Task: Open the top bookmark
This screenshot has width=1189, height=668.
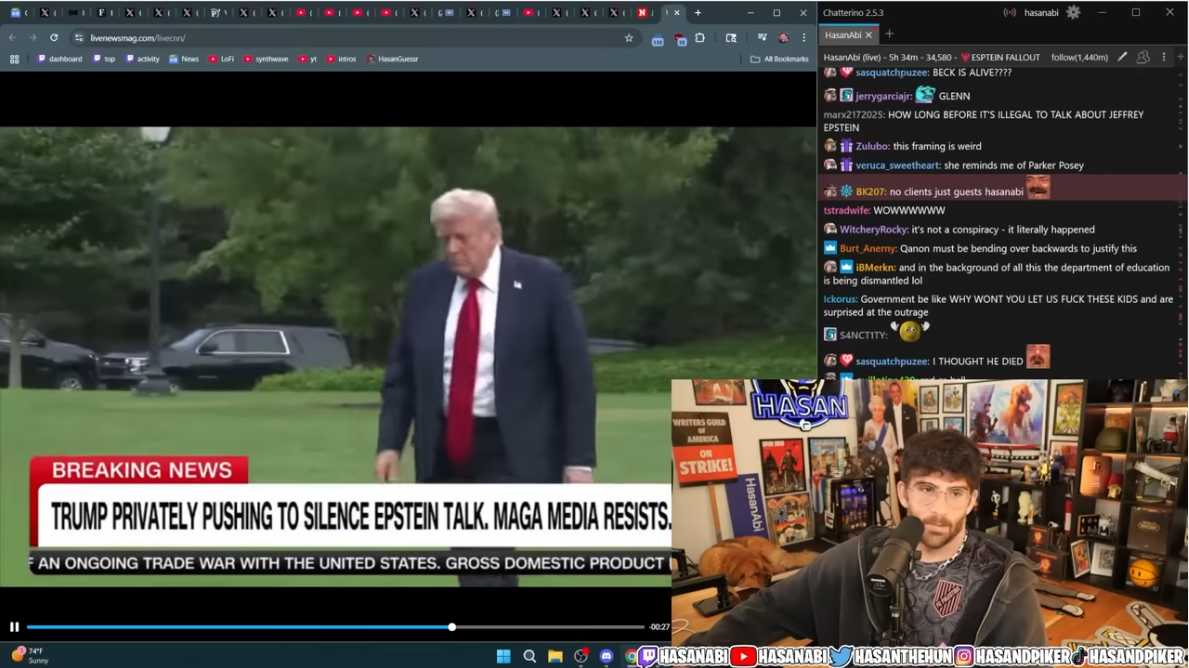Action: tap(104, 58)
